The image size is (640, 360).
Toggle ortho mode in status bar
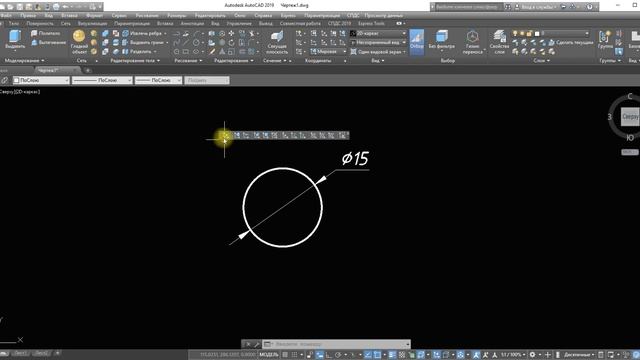click(x=329, y=355)
